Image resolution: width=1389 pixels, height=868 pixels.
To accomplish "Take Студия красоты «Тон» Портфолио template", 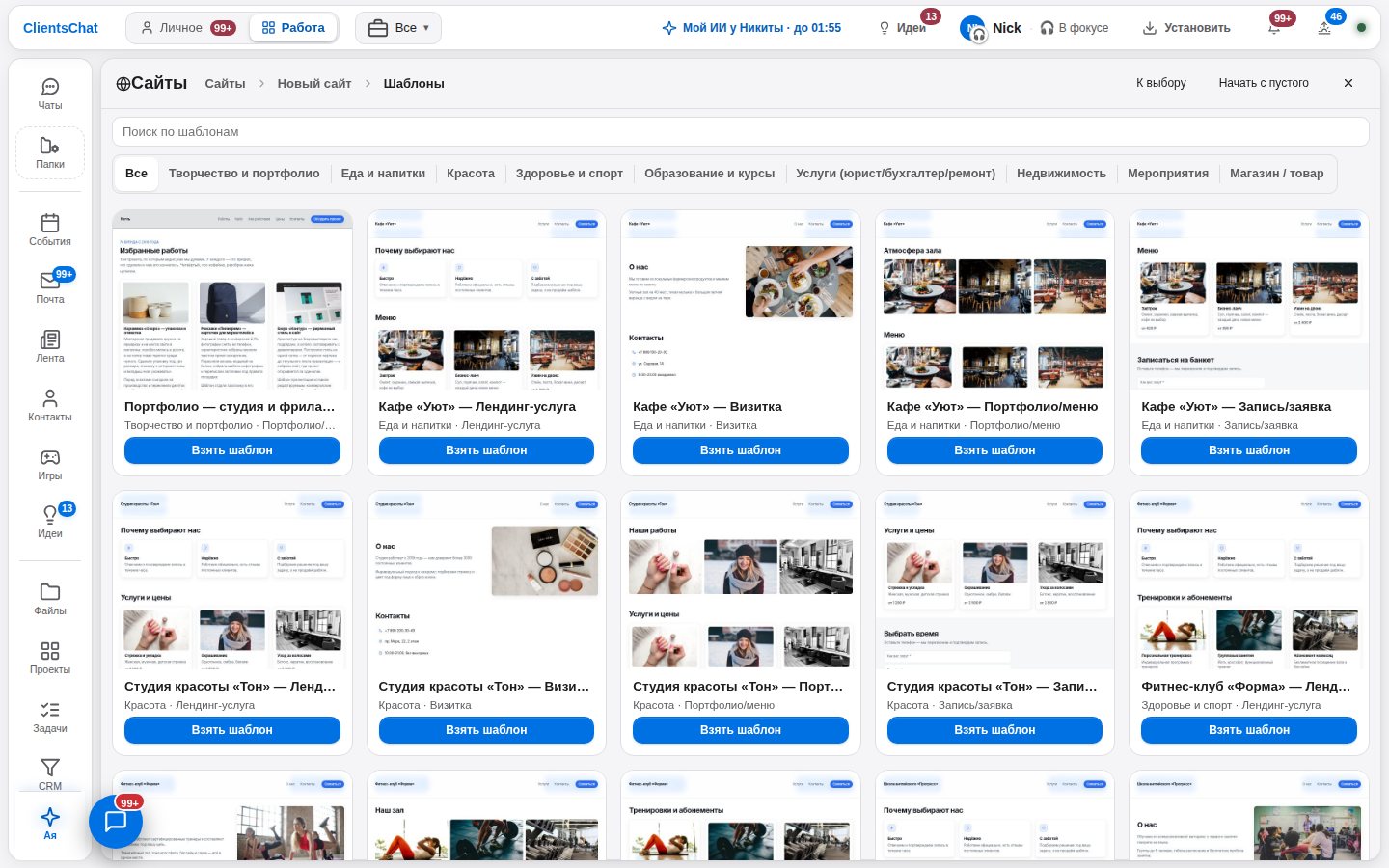I will click(741, 730).
